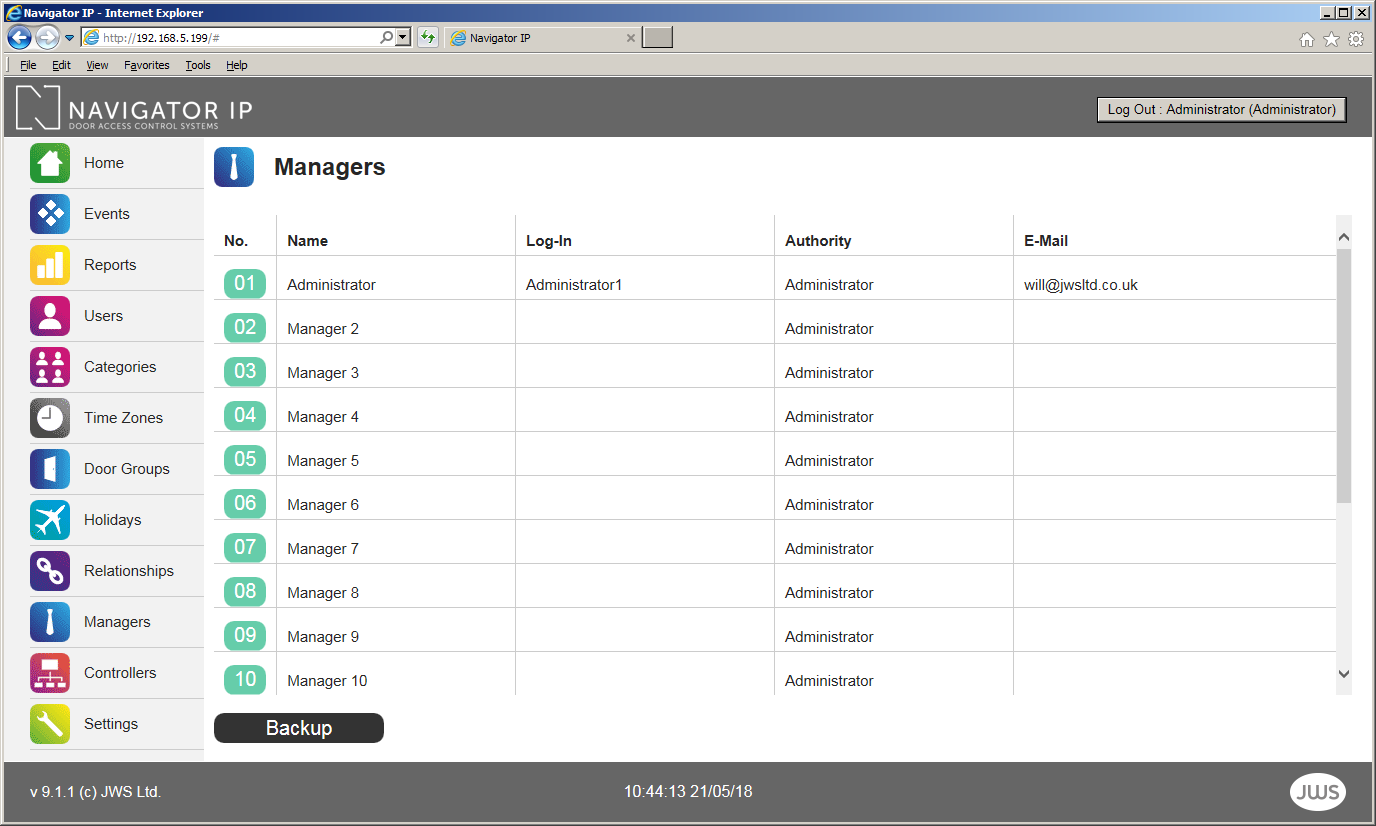1376x826 pixels.
Task: Select the Navigator IP browser tab
Action: point(541,38)
